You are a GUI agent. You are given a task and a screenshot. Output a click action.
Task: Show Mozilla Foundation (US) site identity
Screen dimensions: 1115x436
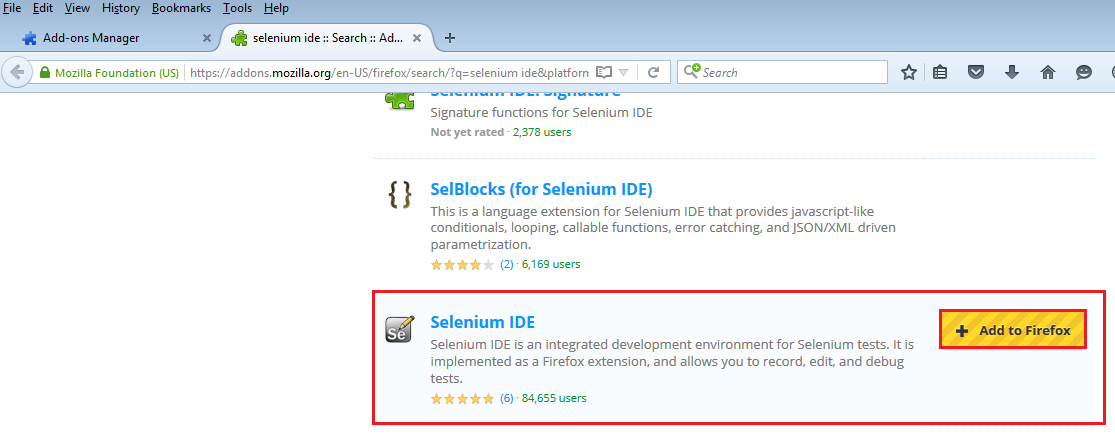pos(110,73)
